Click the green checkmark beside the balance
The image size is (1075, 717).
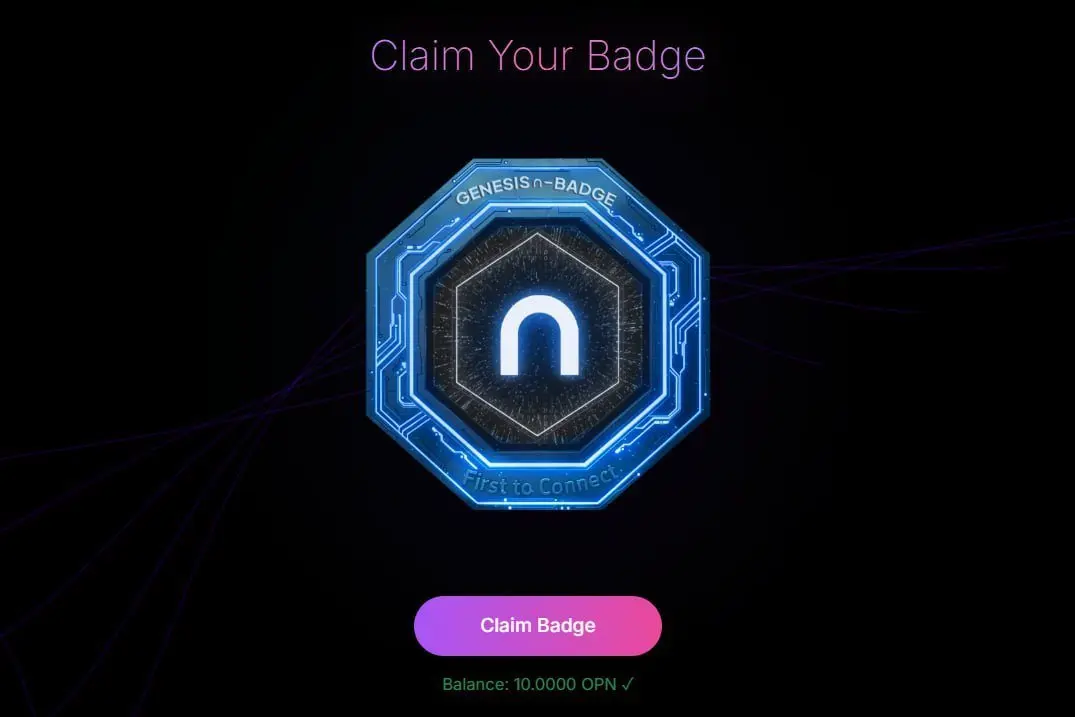click(628, 684)
